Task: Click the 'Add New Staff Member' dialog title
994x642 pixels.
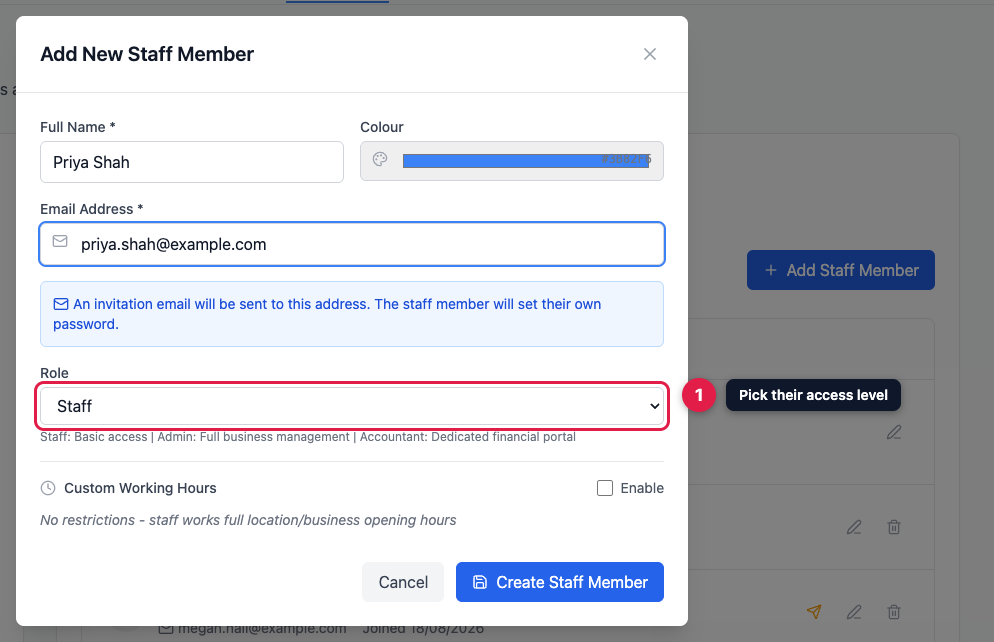Action: pyautogui.click(x=147, y=55)
